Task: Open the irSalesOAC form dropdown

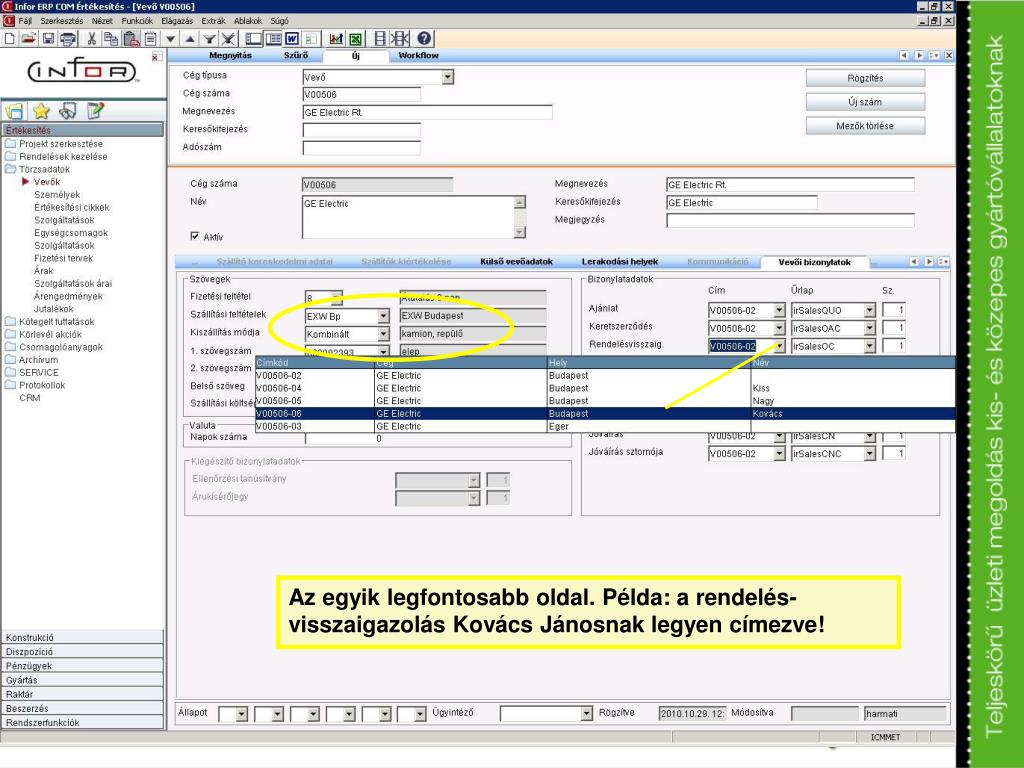Action: pyautogui.click(x=869, y=328)
